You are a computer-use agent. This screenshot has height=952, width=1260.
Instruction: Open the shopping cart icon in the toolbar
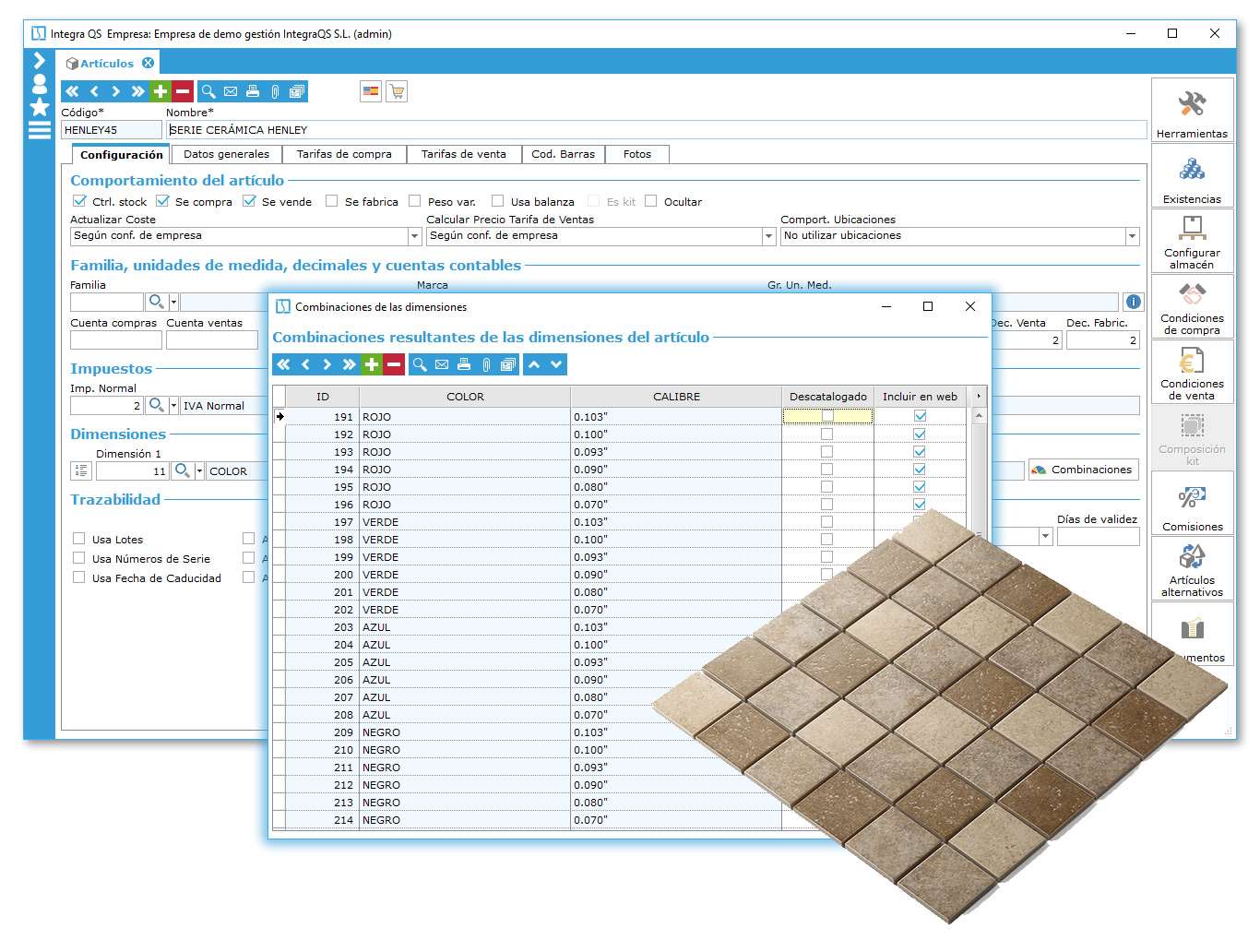tap(397, 91)
